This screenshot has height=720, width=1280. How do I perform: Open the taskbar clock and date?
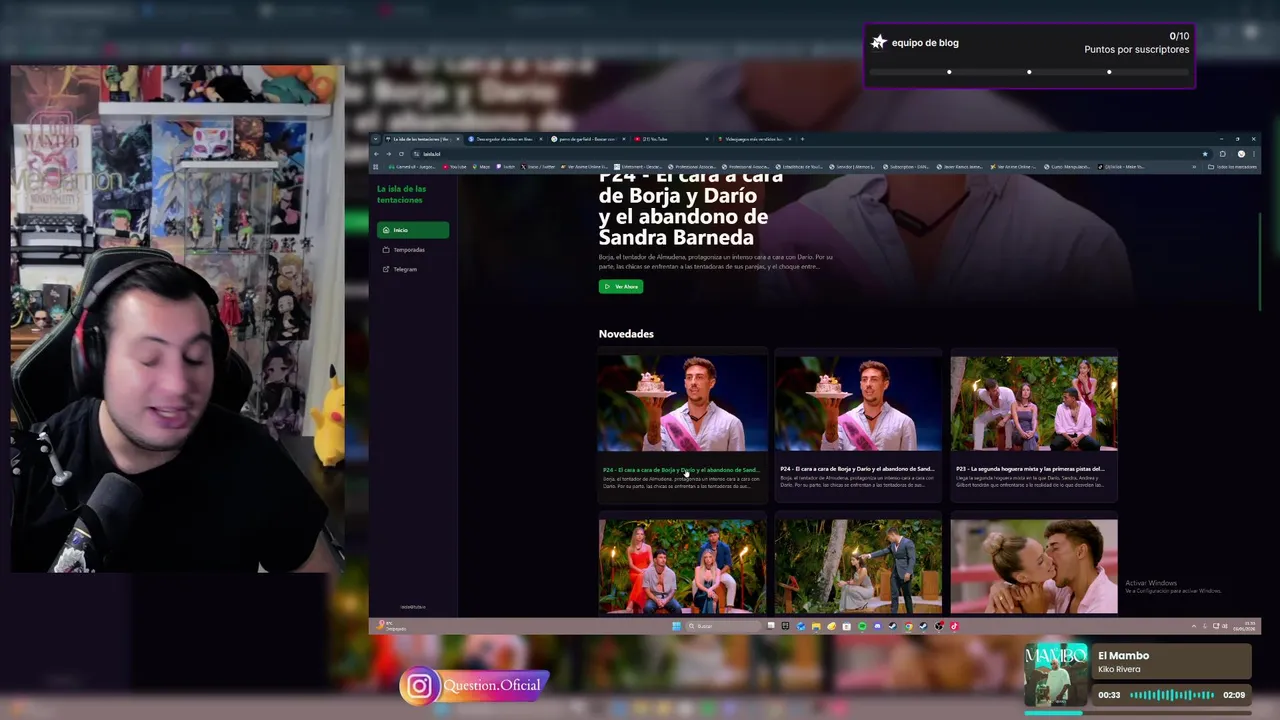pyautogui.click(x=1244, y=626)
